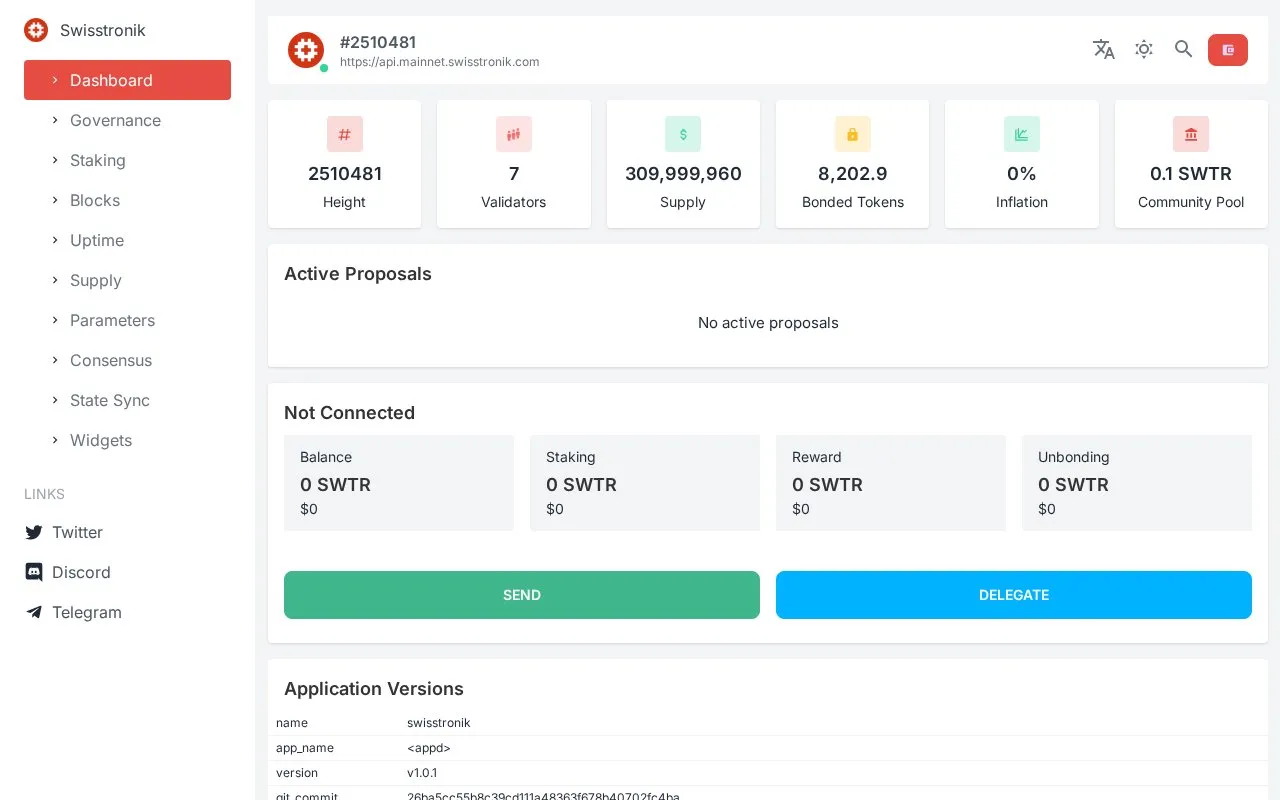This screenshot has width=1280, height=800.
Task: Click the Bonded Tokens lock icon
Action: click(853, 134)
